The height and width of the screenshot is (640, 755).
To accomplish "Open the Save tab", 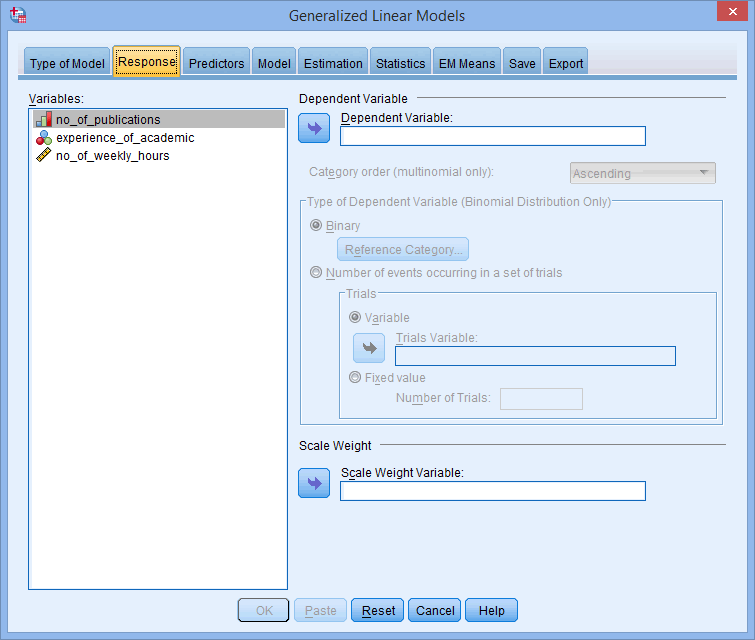I will (x=522, y=63).
